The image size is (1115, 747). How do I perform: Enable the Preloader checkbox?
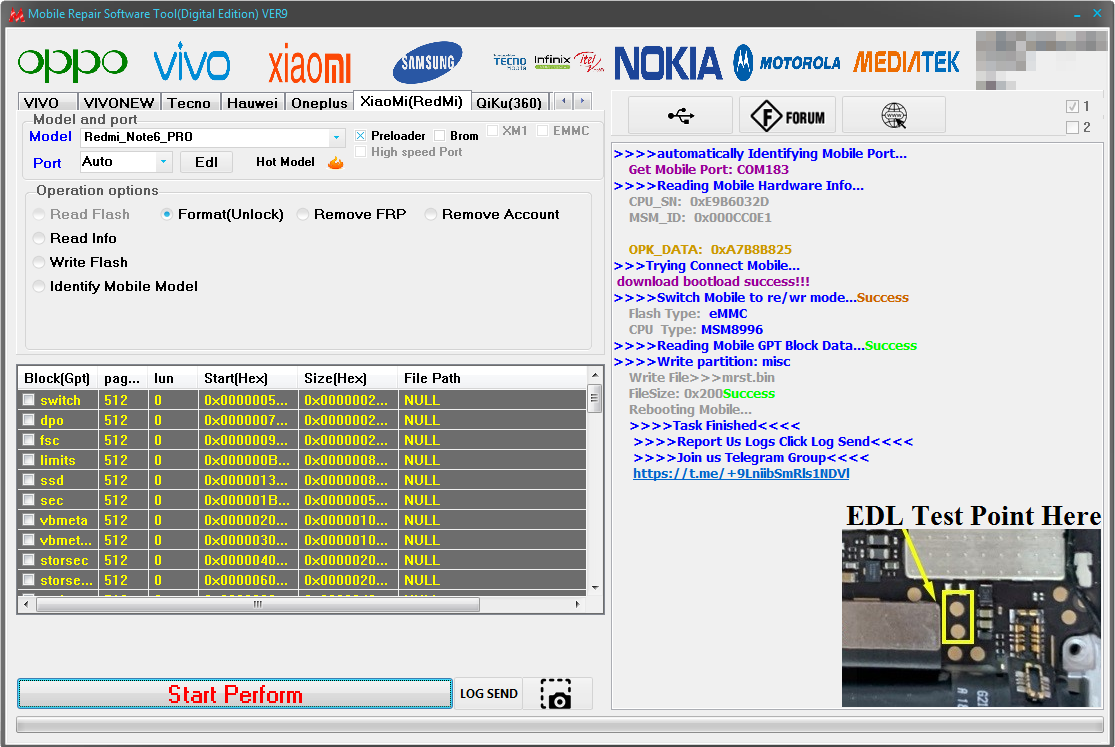pyautogui.click(x=361, y=135)
